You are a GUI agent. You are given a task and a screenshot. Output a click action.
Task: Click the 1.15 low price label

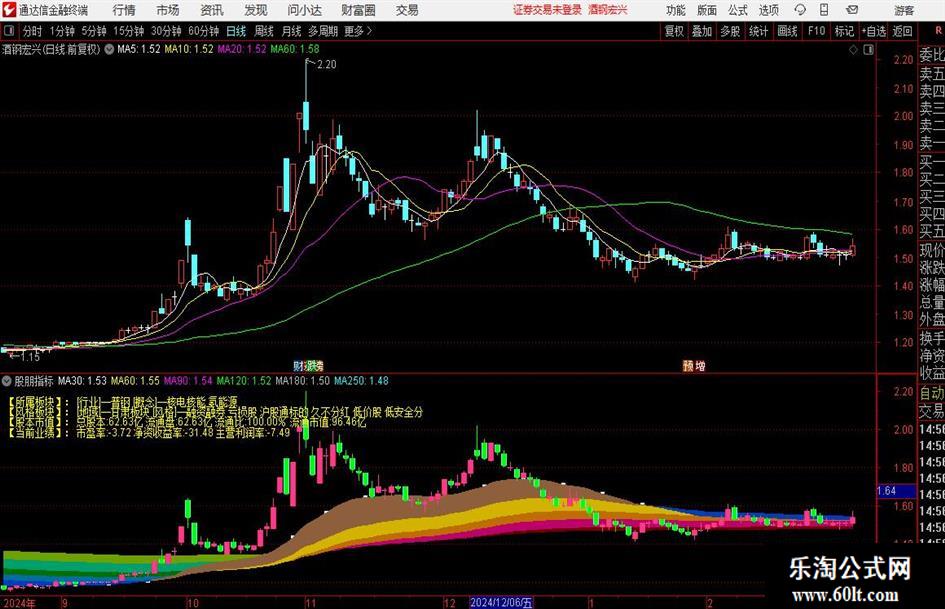30,357
